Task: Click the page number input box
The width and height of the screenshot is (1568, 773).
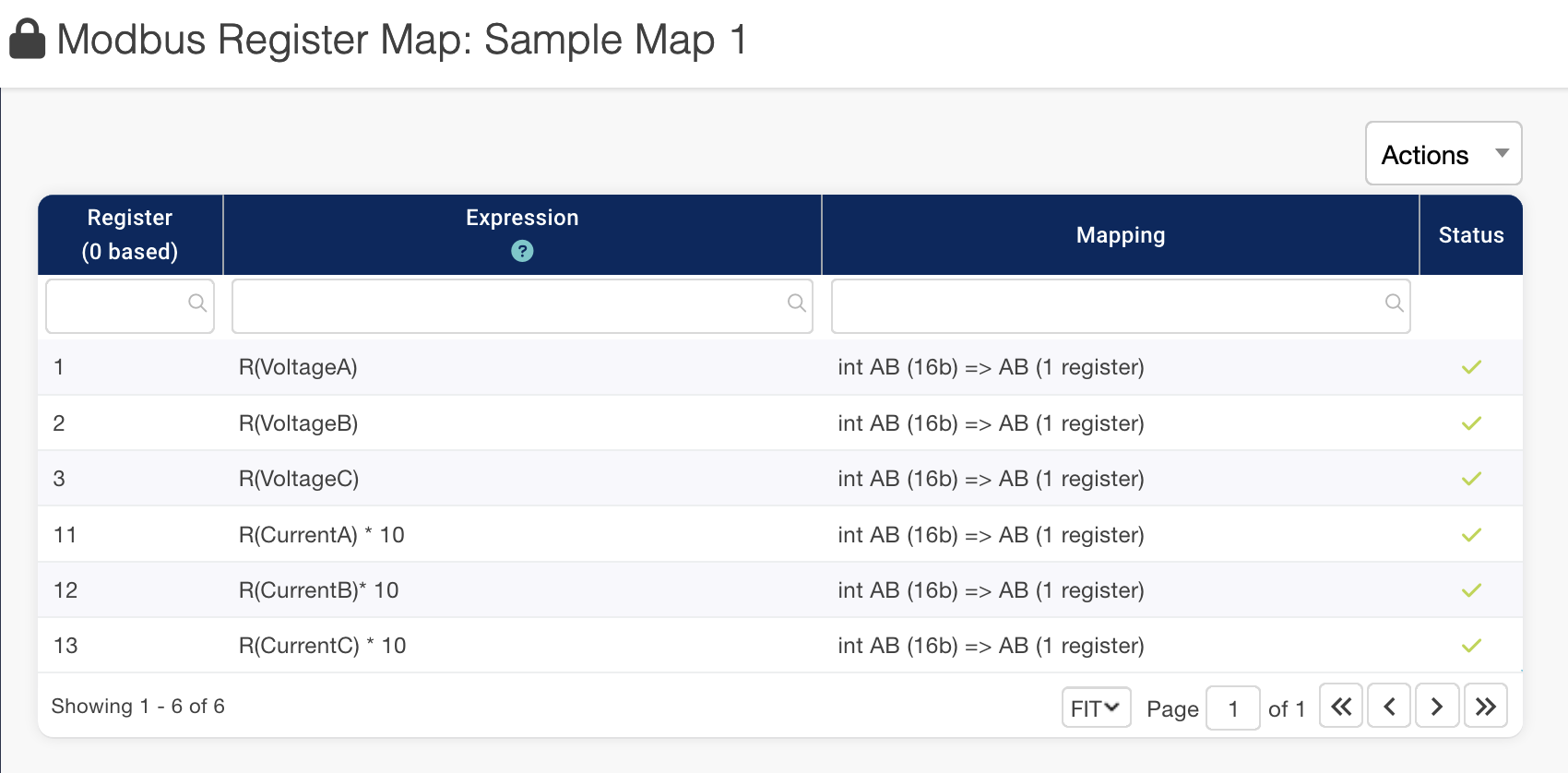Action: [x=1232, y=708]
